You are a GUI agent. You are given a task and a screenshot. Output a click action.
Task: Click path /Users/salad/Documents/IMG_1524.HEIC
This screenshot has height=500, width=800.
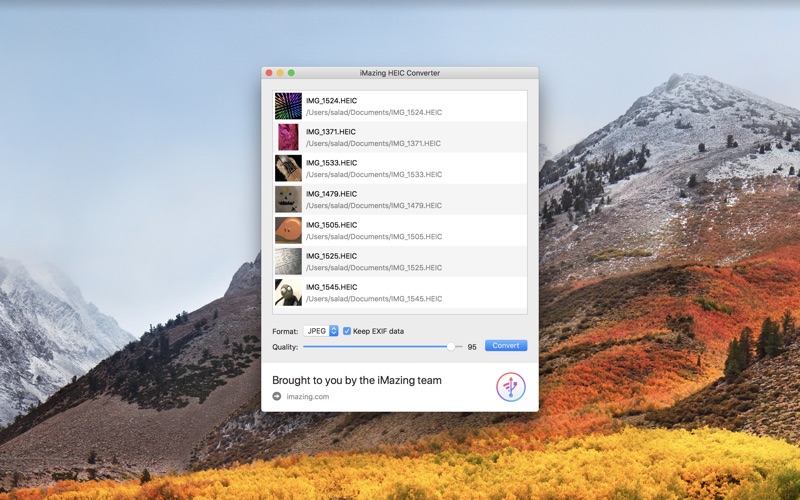[374, 112]
